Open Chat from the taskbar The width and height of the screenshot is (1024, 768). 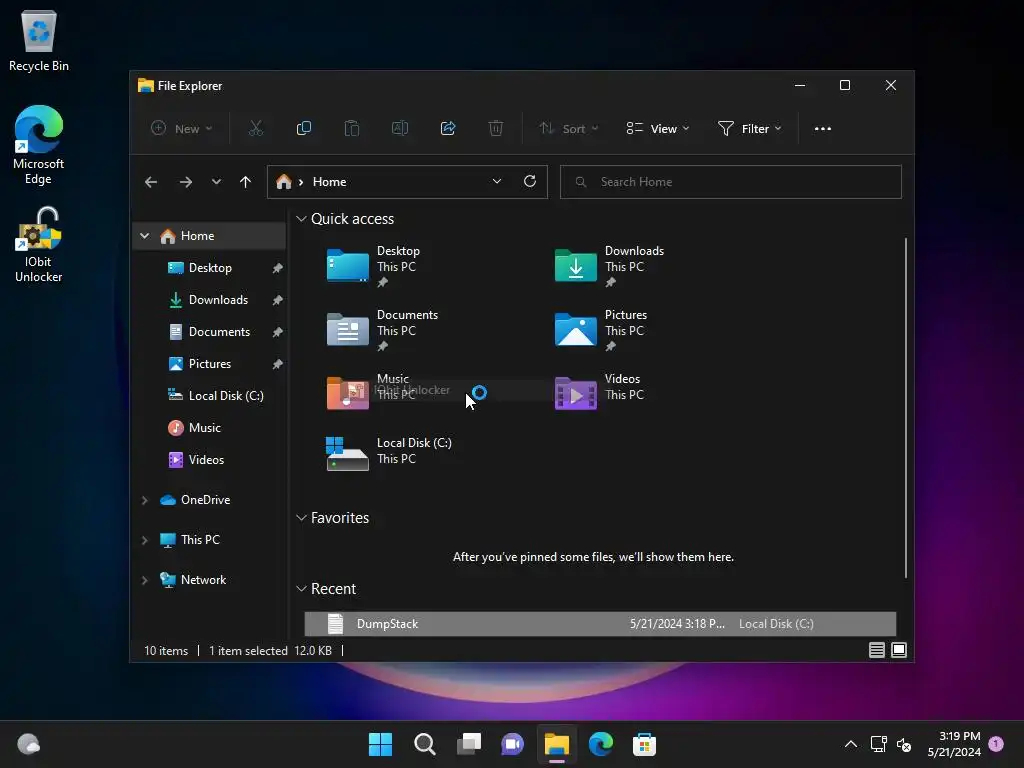point(512,744)
